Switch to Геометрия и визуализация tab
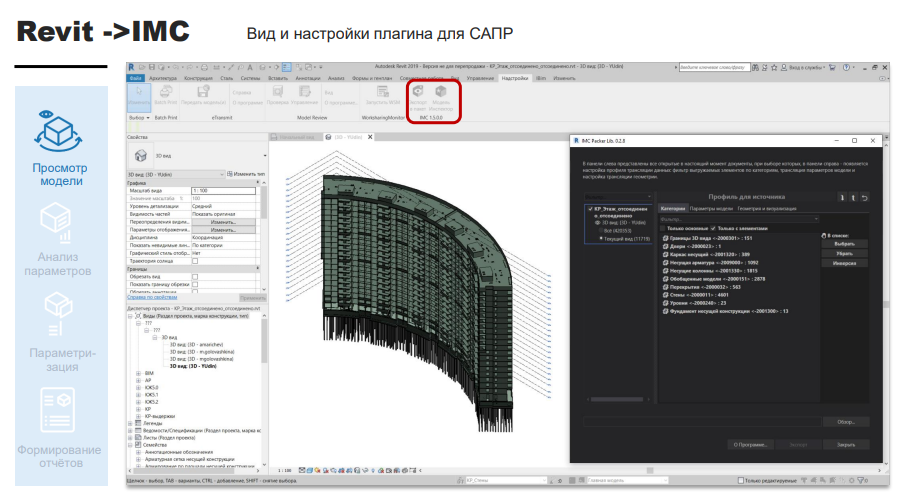The image size is (901, 498). [767, 209]
